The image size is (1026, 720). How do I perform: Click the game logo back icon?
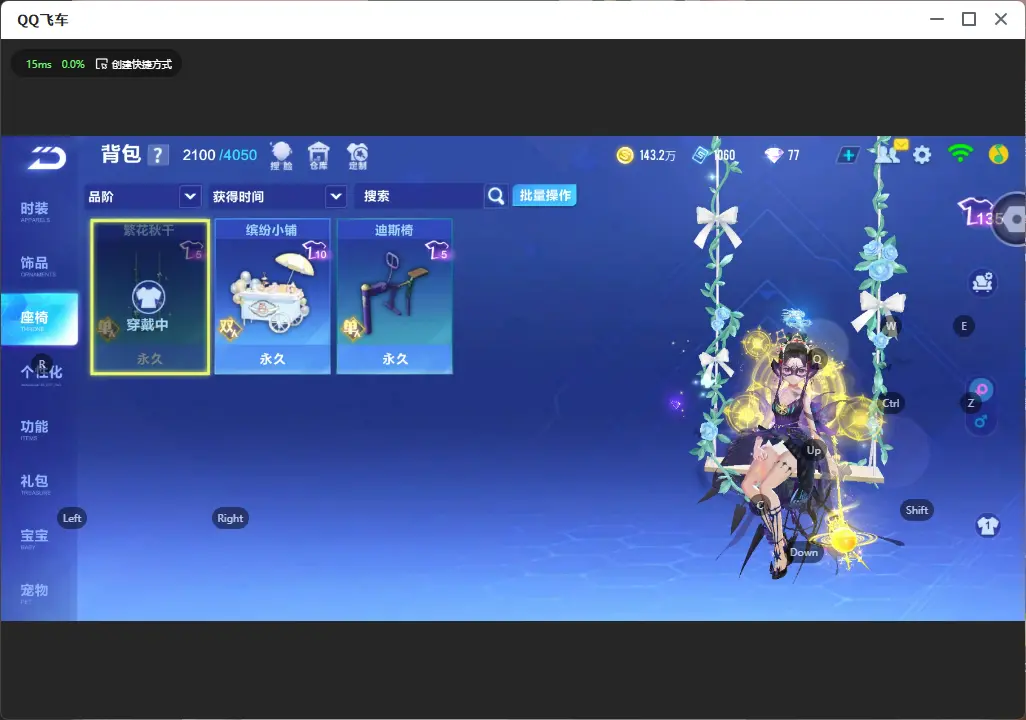46,157
